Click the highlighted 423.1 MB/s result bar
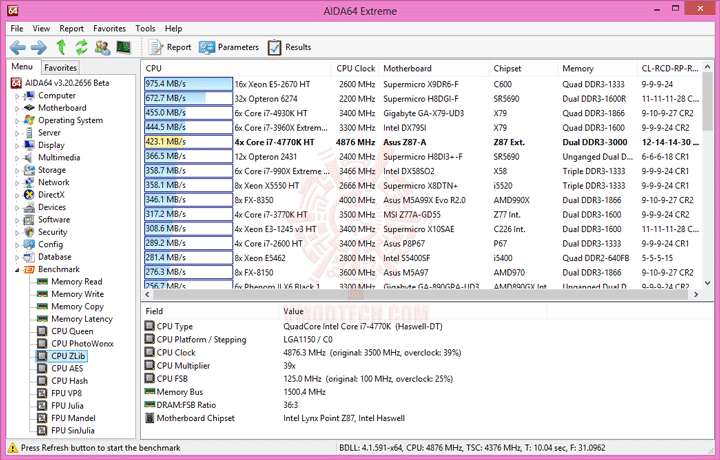720x460 pixels. (188, 142)
